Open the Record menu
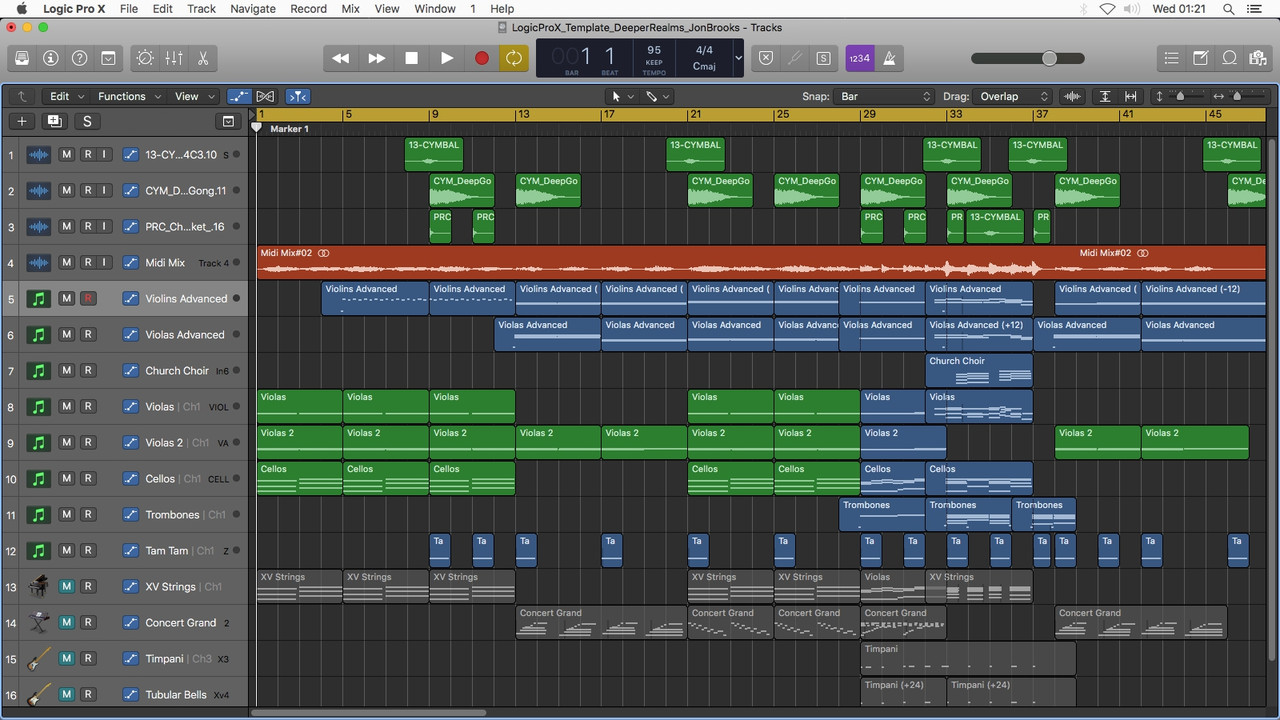 [308, 9]
